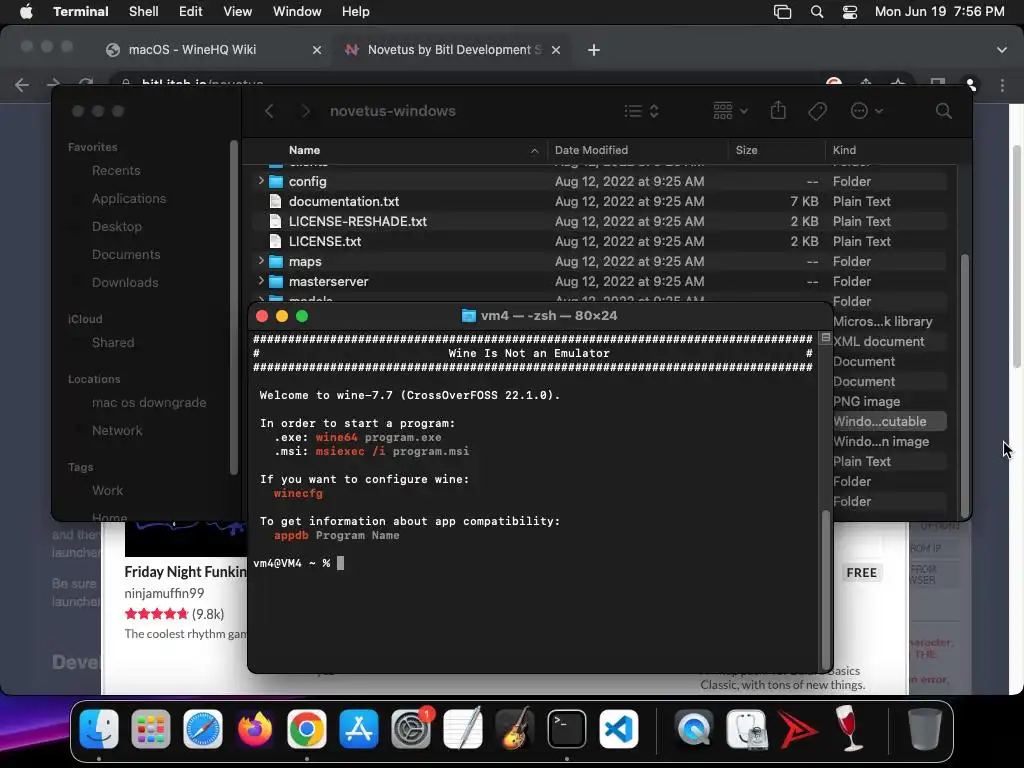This screenshot has width=1024, height=768.
Task: Click Finder Share toolbar button
Action: (x=778, y=110)
